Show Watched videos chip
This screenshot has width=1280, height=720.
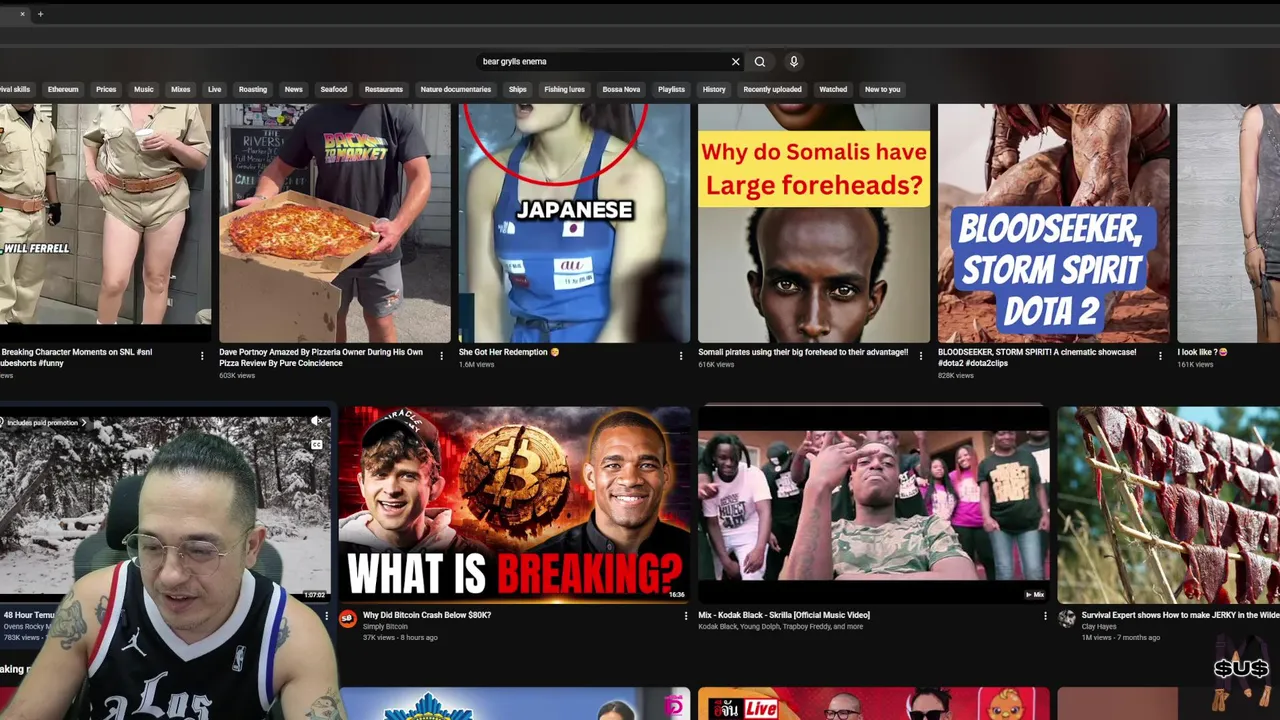pyautogui.click(x=833, y=89)
